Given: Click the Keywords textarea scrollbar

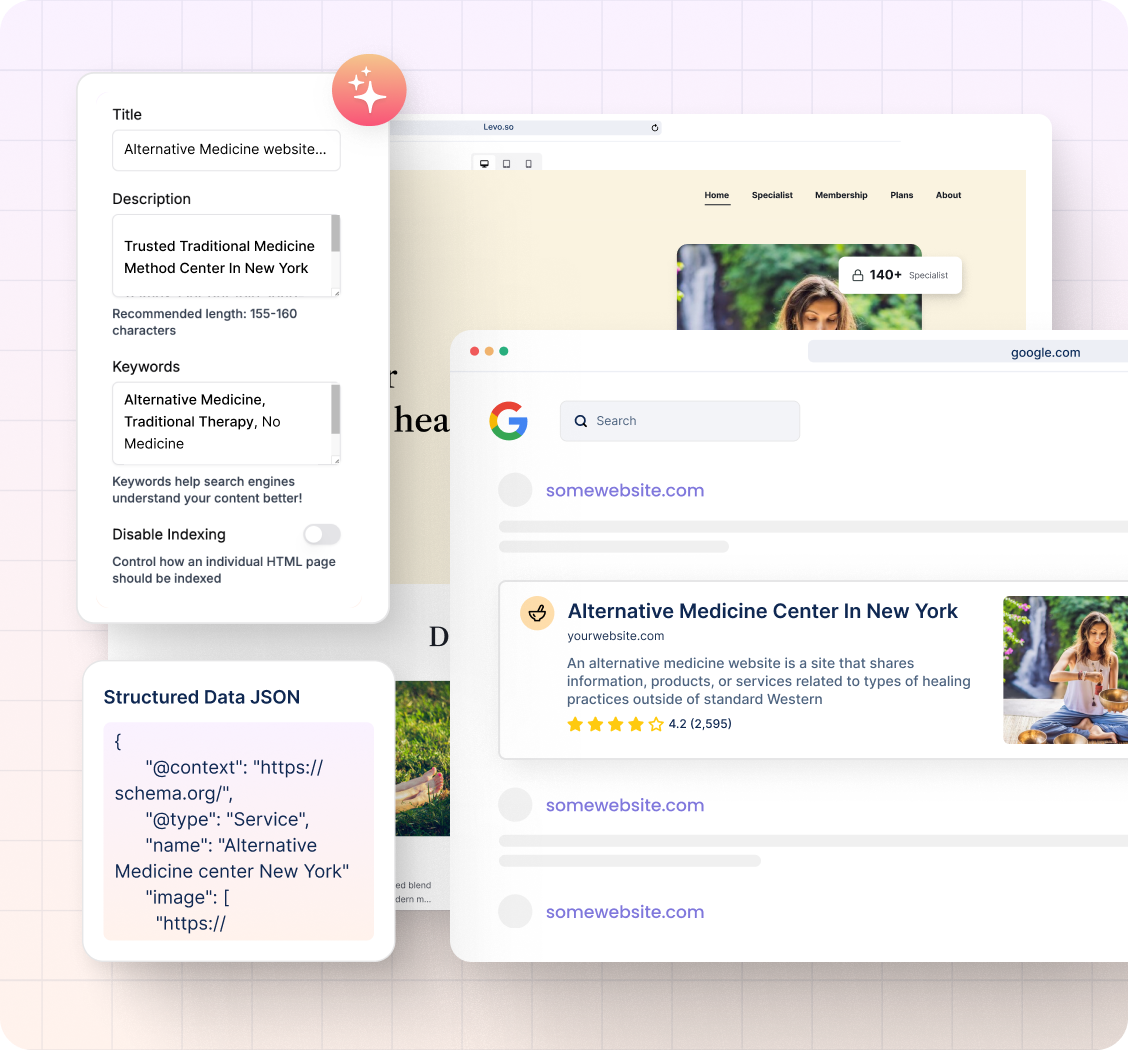Looking at the screenshot, I should click(x=335, y=408).
